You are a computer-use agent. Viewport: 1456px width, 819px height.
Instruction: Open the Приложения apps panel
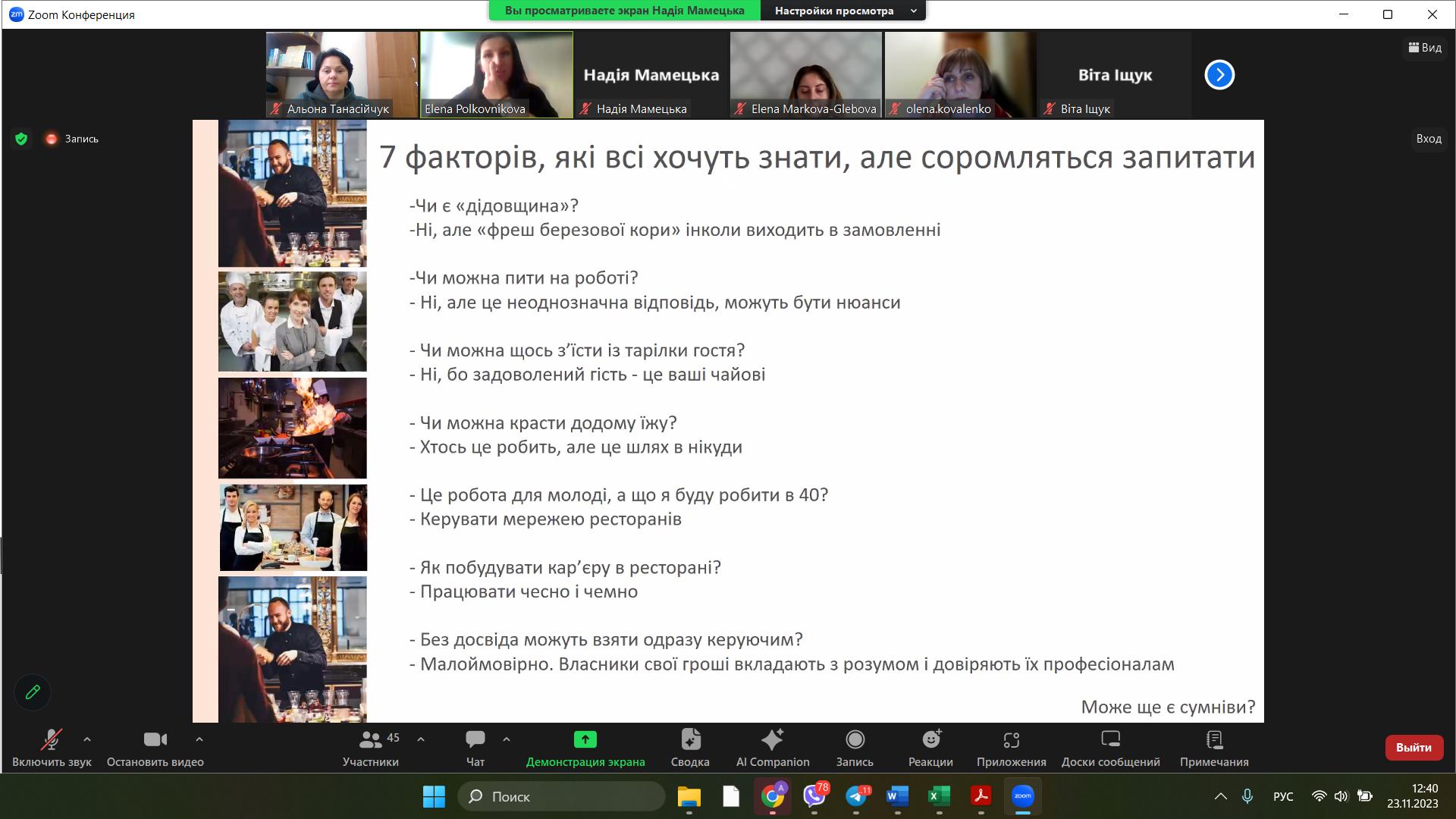click(1011, 748)
